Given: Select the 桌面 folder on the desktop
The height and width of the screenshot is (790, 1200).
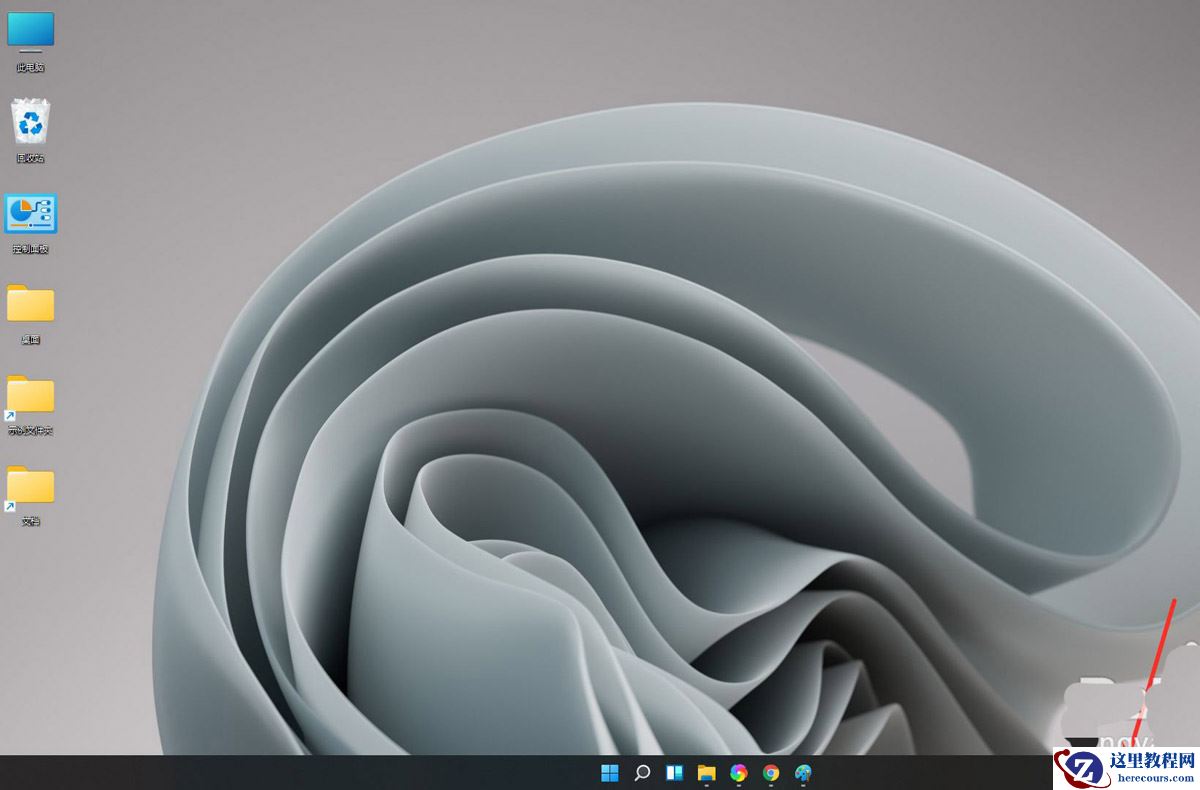Looking at the screenshot, I should [x=30, y=305].
